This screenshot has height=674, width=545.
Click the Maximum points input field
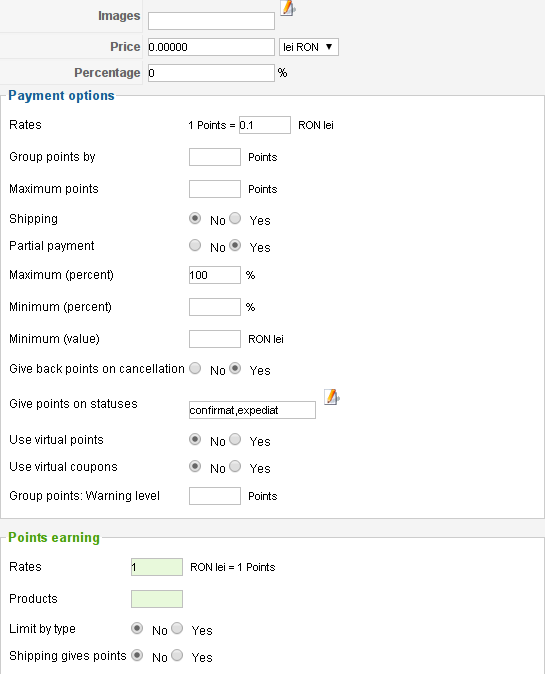214,189
